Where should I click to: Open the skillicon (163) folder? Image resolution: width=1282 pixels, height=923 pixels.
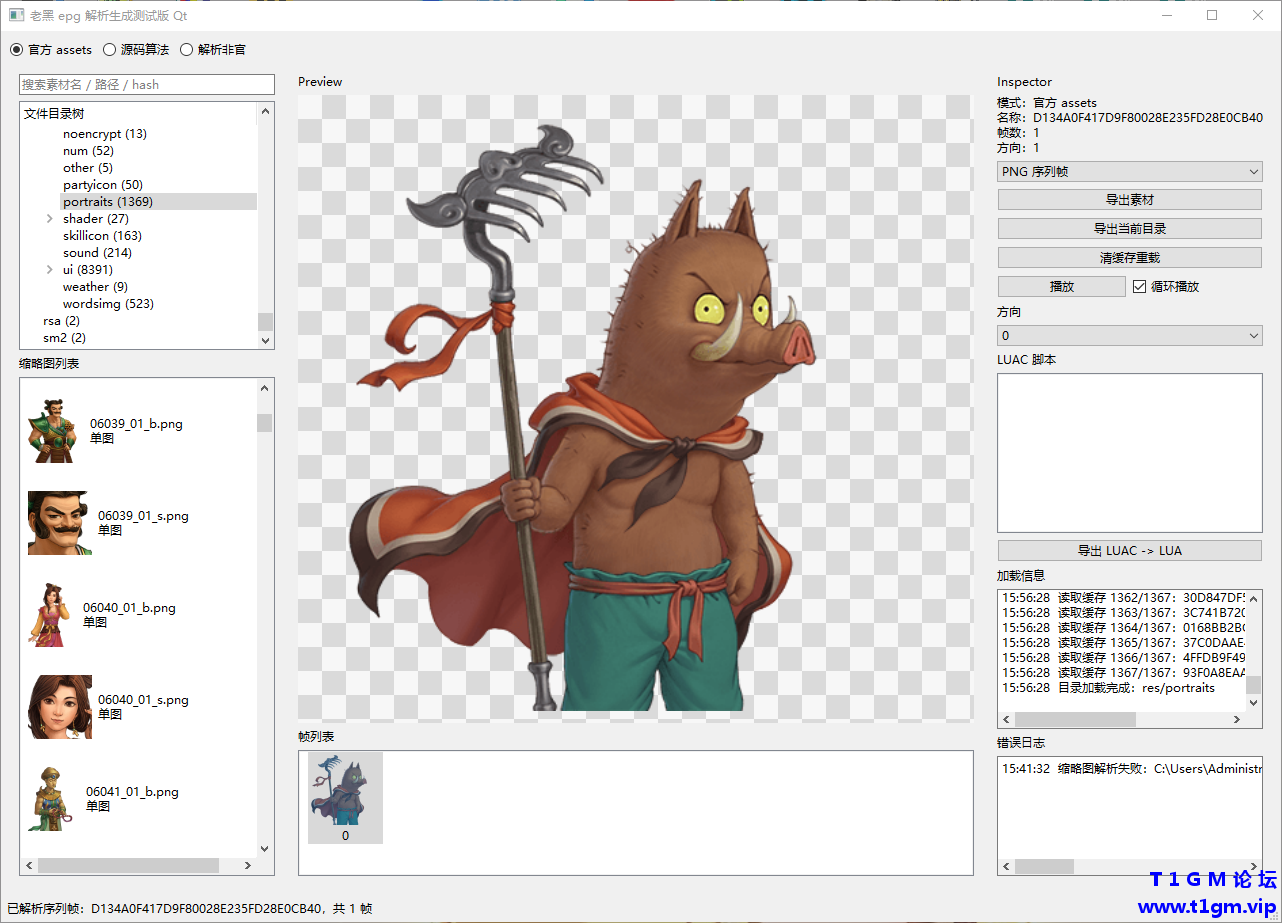[x=102, y=236]
